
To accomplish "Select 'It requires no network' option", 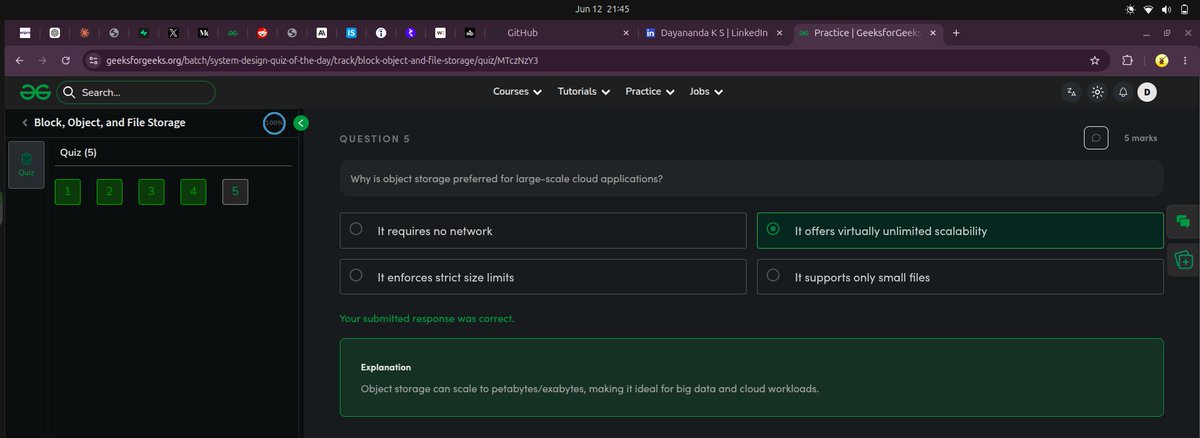I will pos(543,231).
